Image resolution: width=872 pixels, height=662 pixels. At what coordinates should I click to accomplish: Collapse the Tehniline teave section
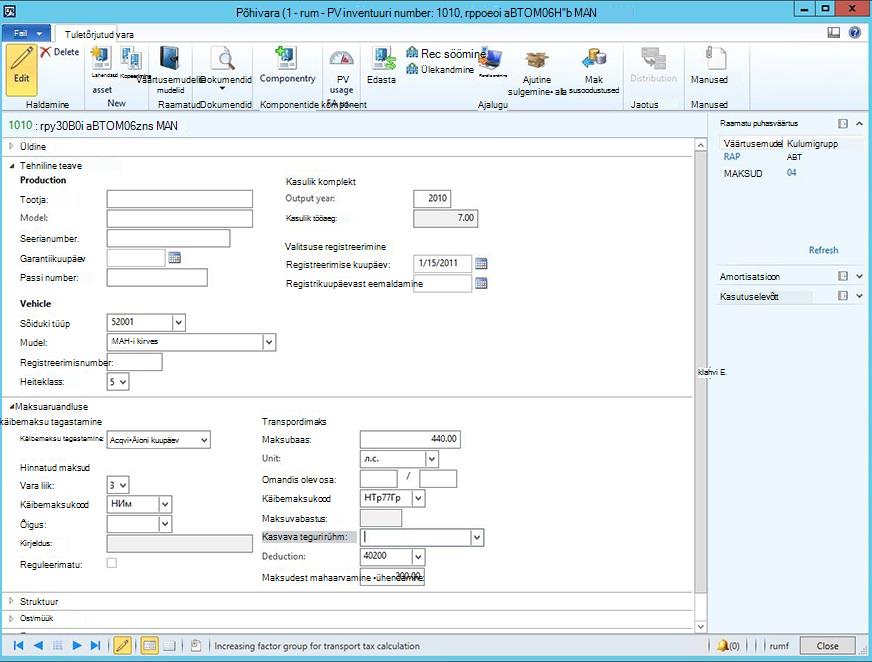[11, 166]
